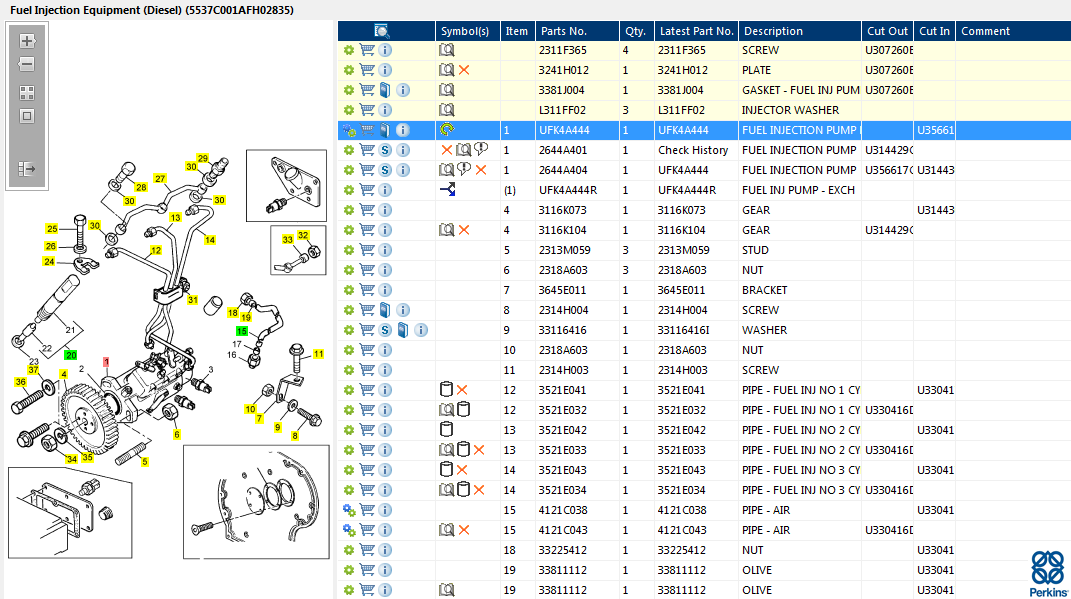The image size is (1071, 599).
Task: Click the Qty. column header
Action: pos(637,31)
